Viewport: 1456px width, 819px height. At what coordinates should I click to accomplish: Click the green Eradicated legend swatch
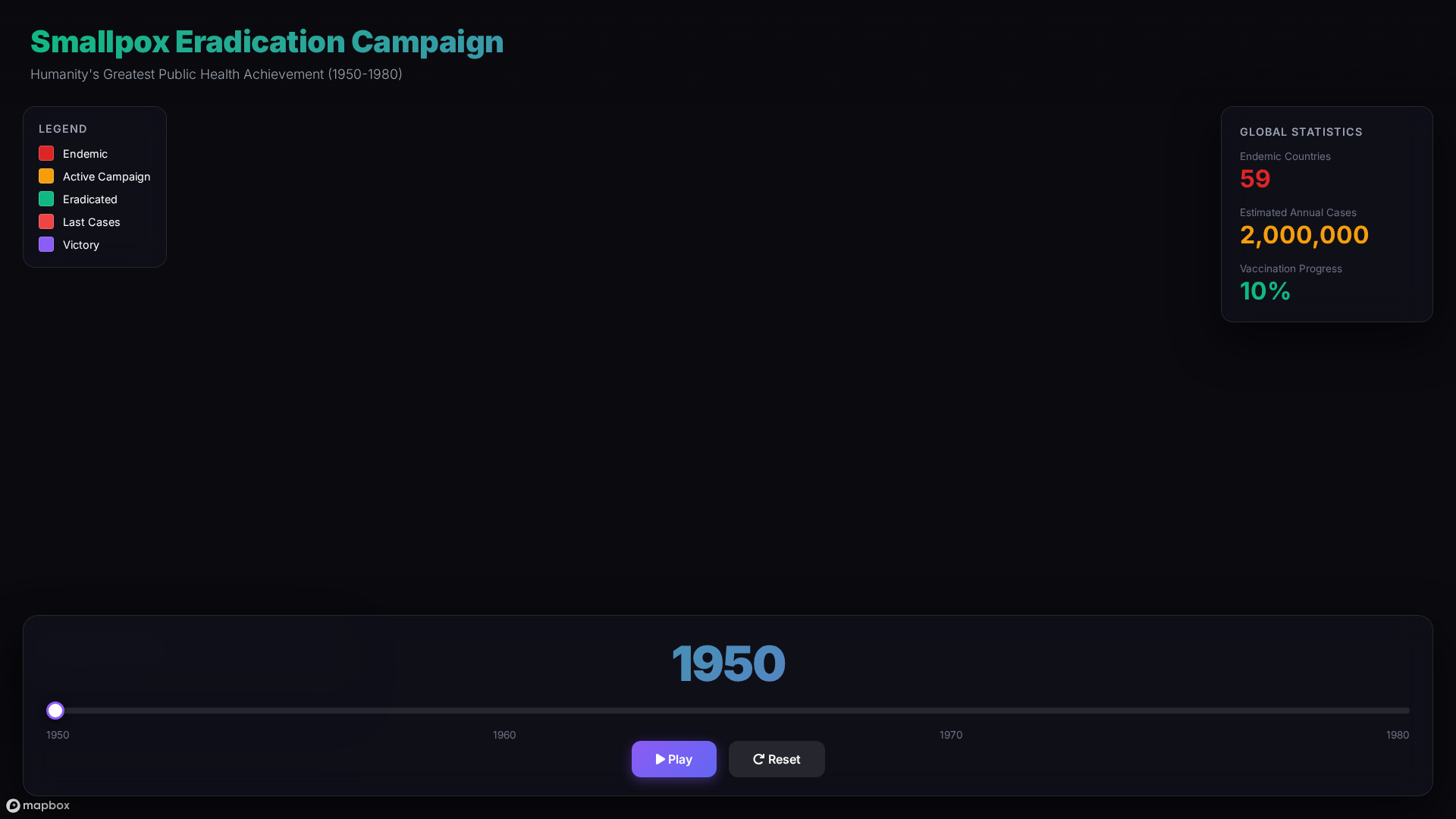point(46,199)
